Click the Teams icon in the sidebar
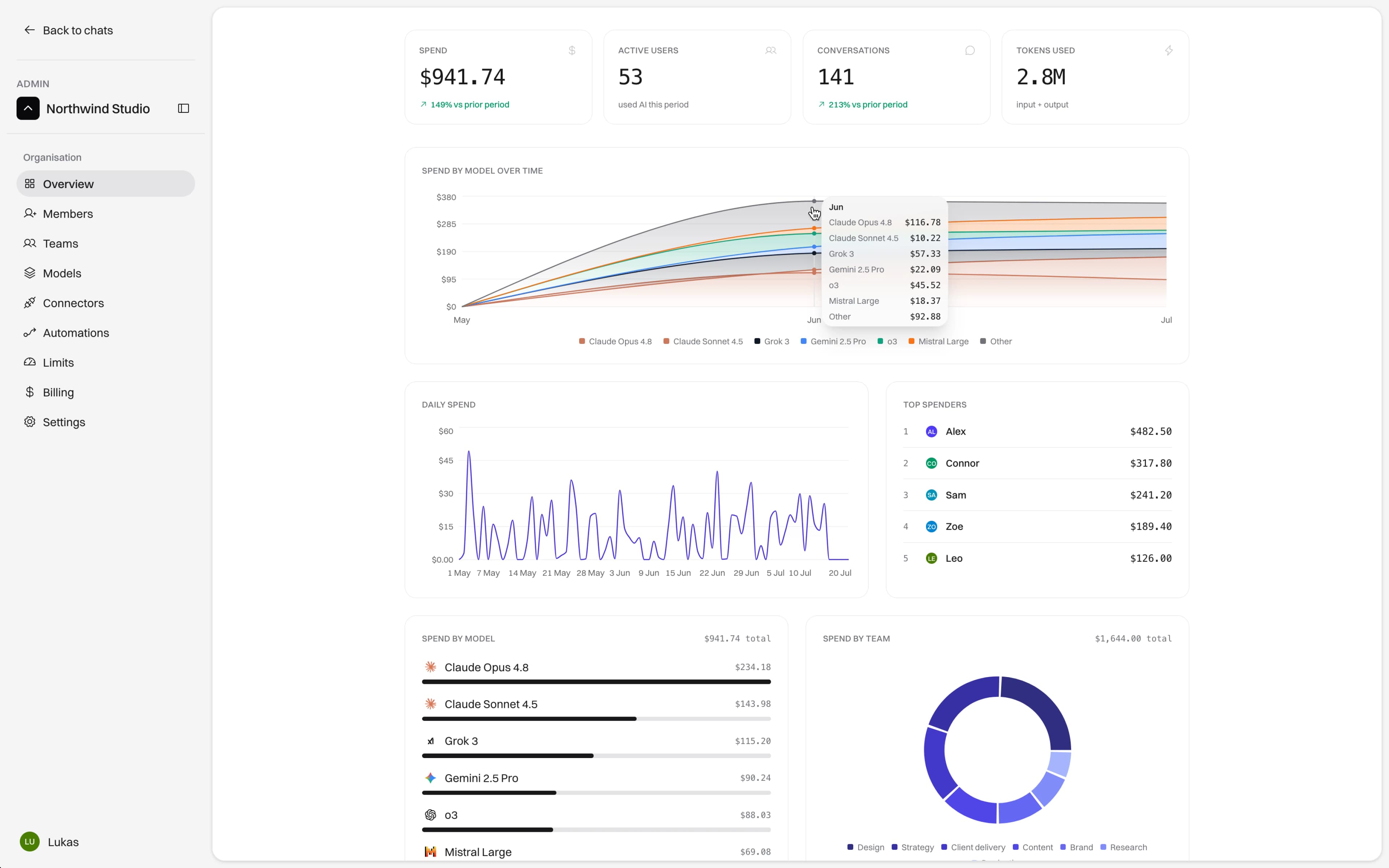1389x868 pixels. pos(30,243)
